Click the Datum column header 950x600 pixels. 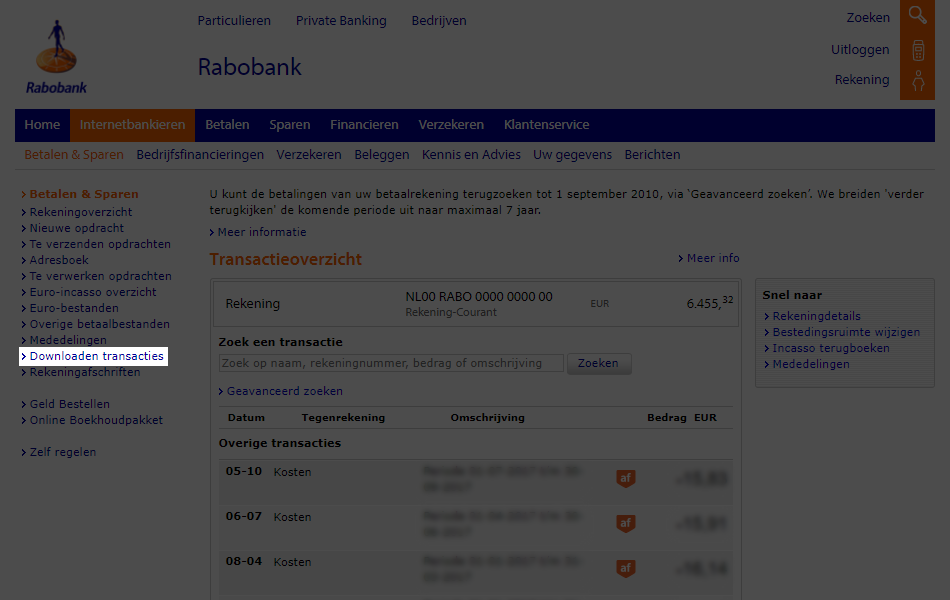tap(246, 418)
